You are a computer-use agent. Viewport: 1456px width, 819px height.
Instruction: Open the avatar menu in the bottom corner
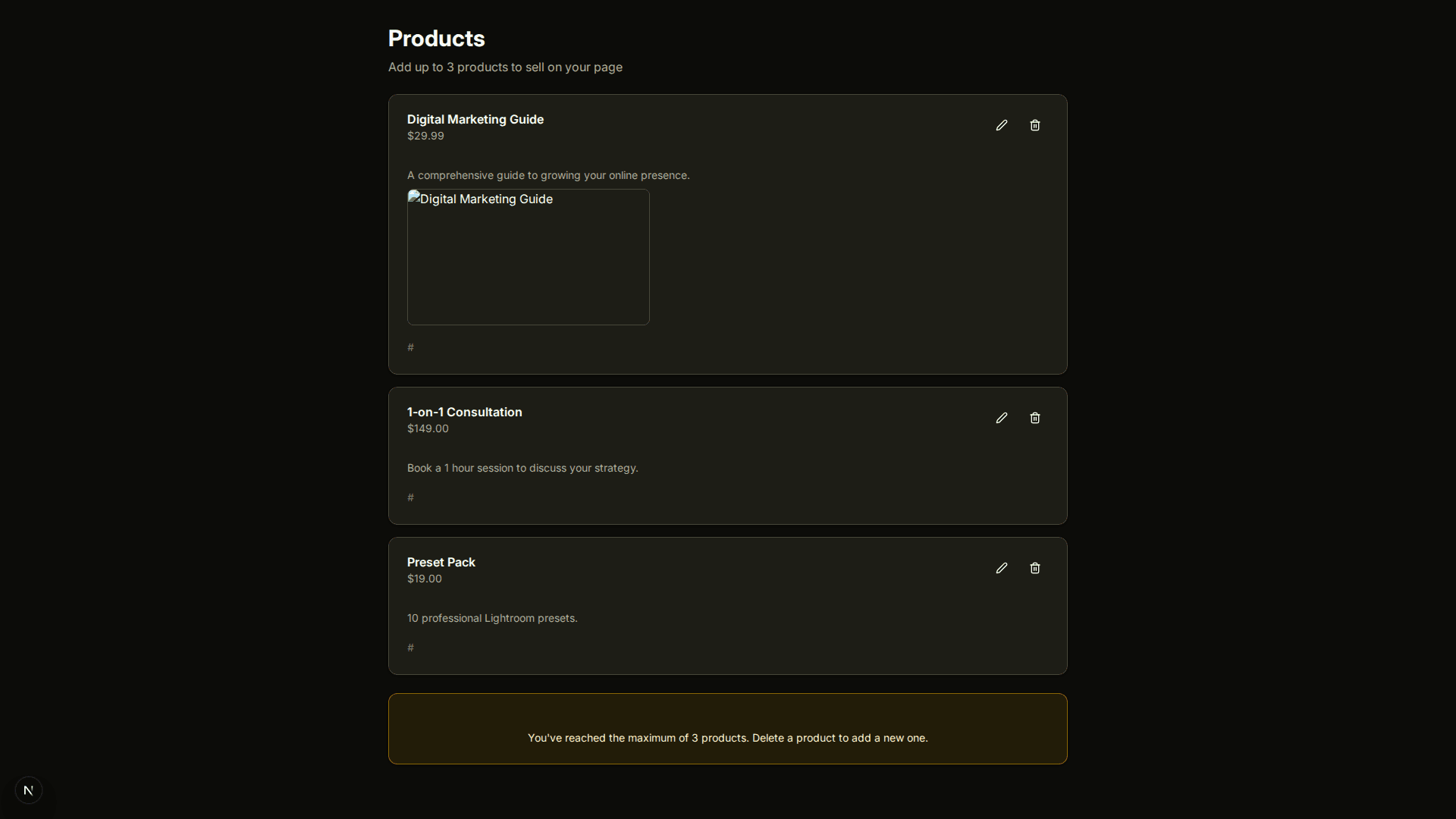click(28, 789)
